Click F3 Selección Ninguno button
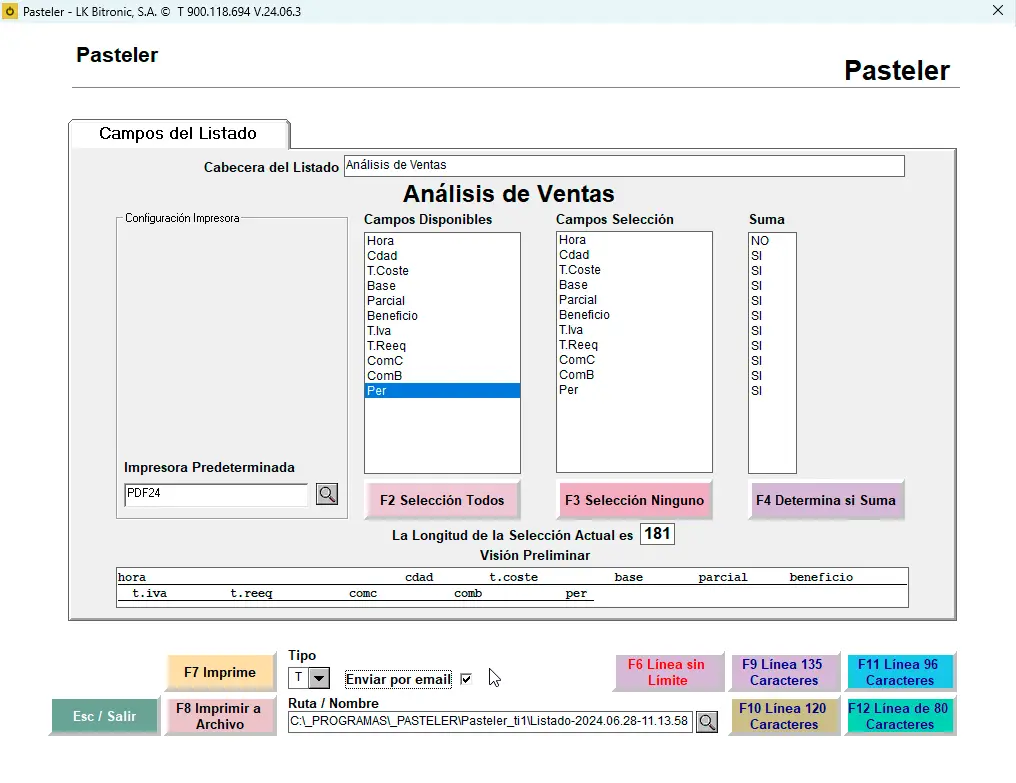The image size is (1016, 783). (634, 500)
